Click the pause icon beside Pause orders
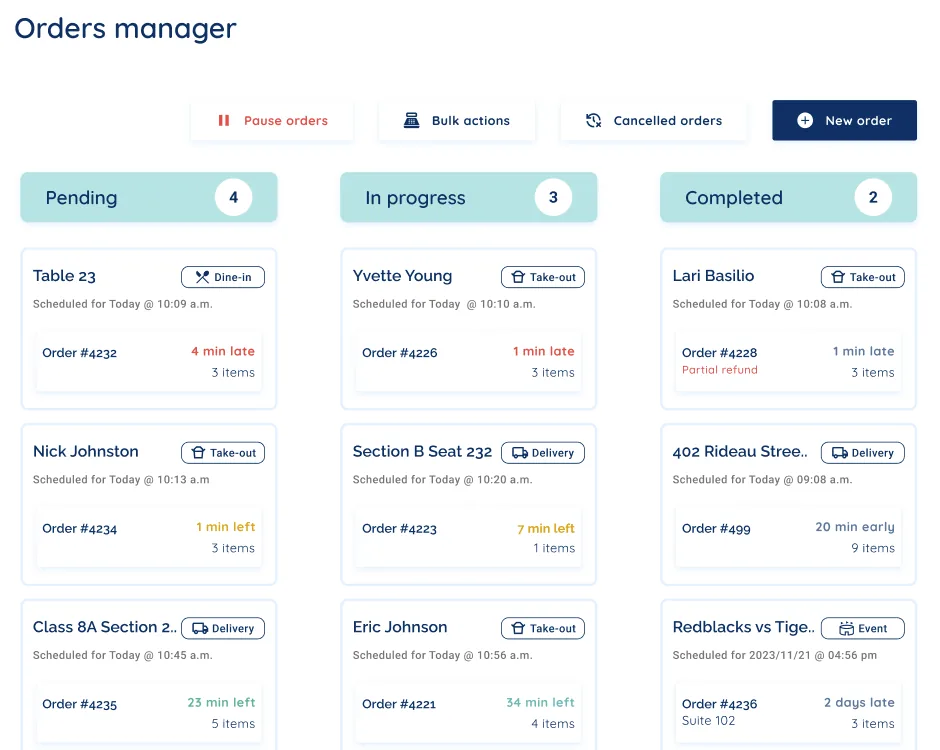The height and width of the screenshot is (750, 940). pyautogui.click(x=224, y=121)
